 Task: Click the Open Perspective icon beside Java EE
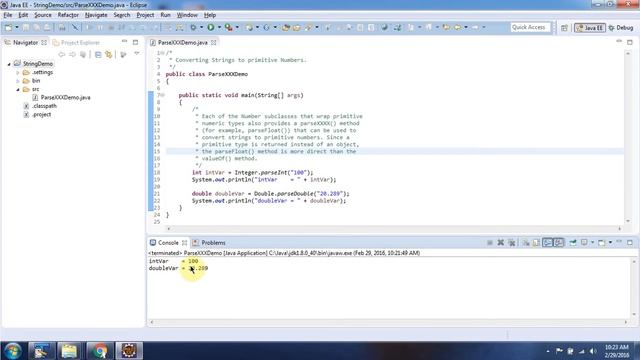click(x=564, y=28)
